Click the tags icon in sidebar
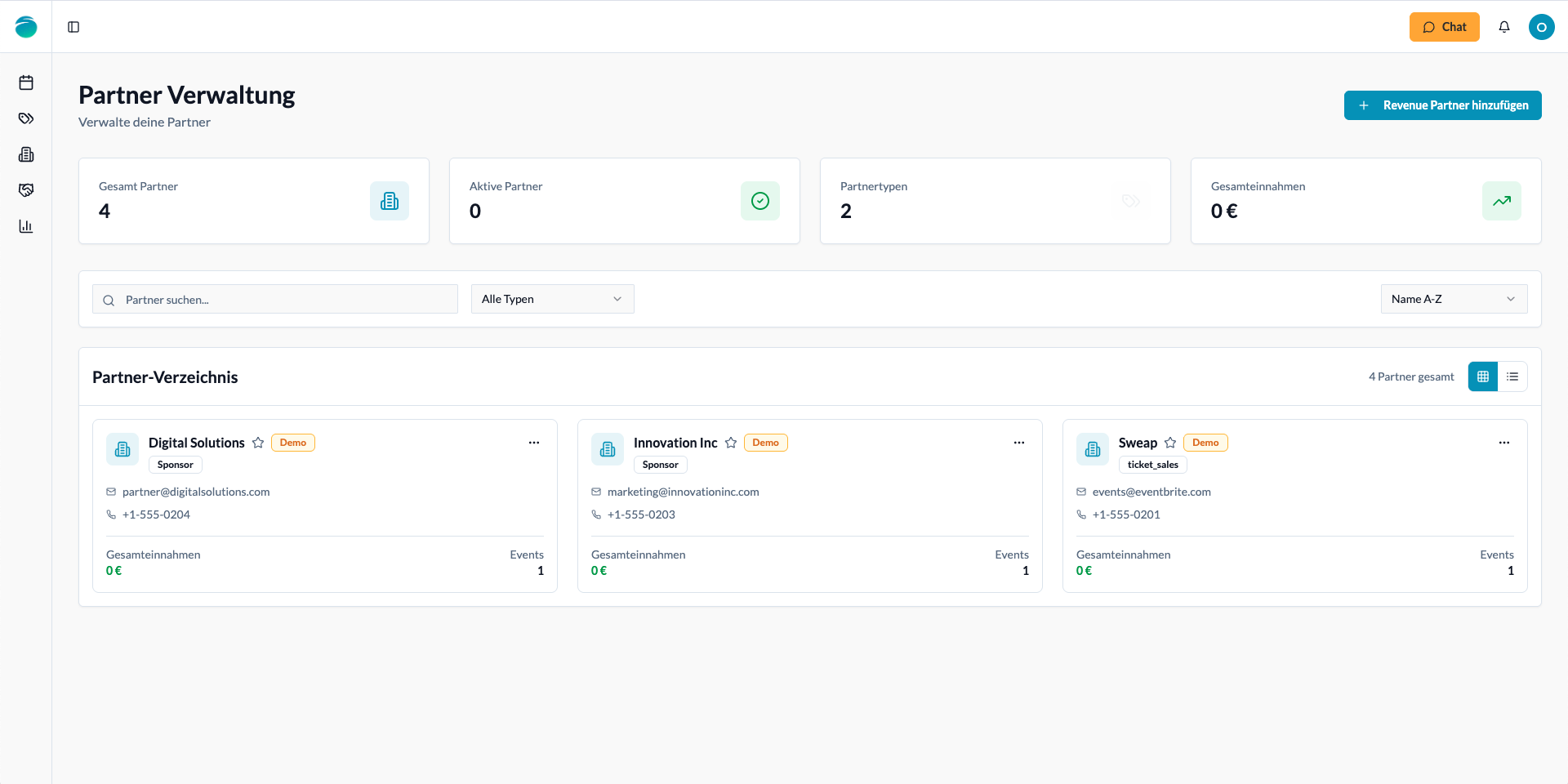 click(26, 118)
